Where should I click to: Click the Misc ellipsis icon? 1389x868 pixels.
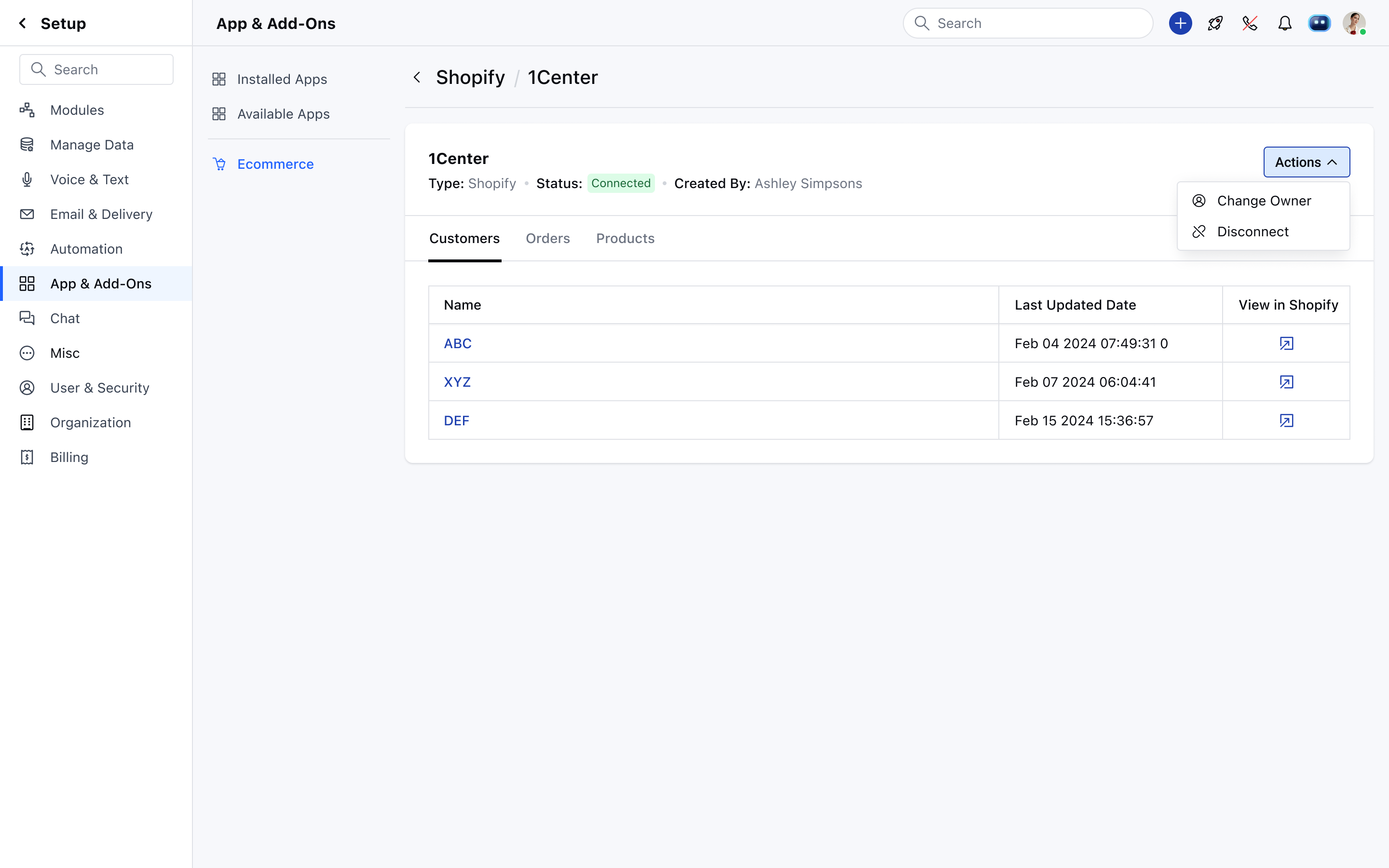[x=27, y=353]
